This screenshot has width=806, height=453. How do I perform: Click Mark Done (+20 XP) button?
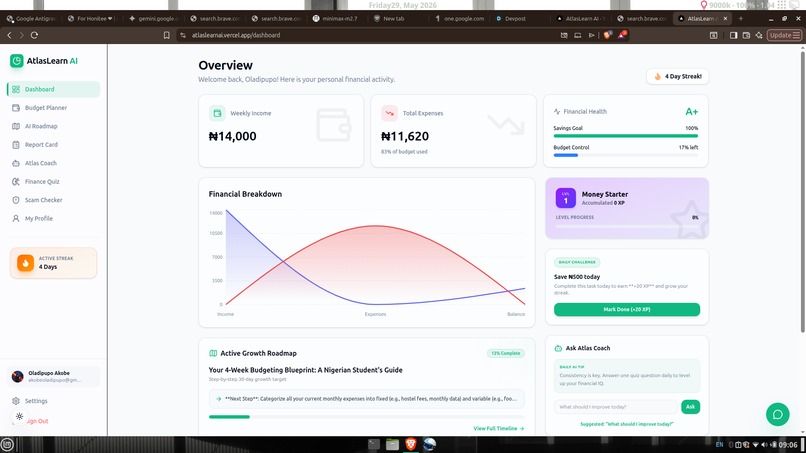point(627,310)
